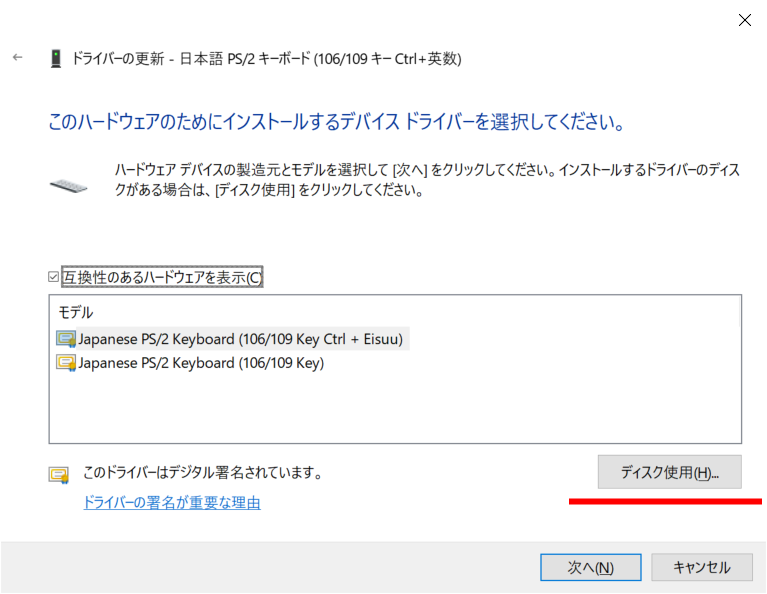Click the device icon beside the ドライバーの更新 title
Viewport: 767px width, 594px height.
pos(56,59)
